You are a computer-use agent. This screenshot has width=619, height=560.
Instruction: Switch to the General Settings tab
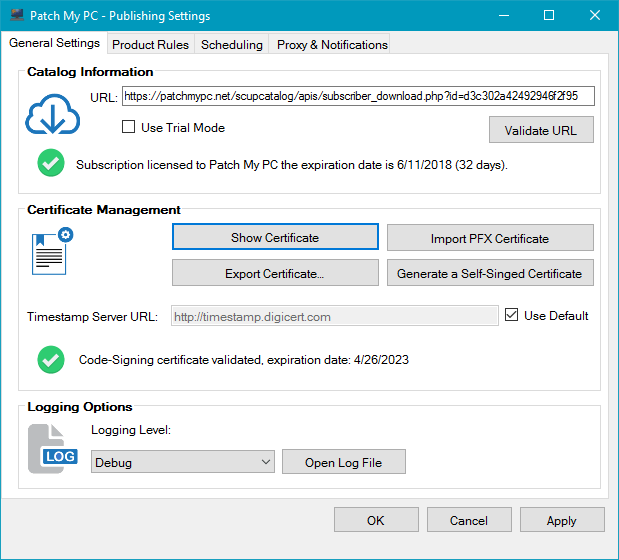[x=54, y=43]
